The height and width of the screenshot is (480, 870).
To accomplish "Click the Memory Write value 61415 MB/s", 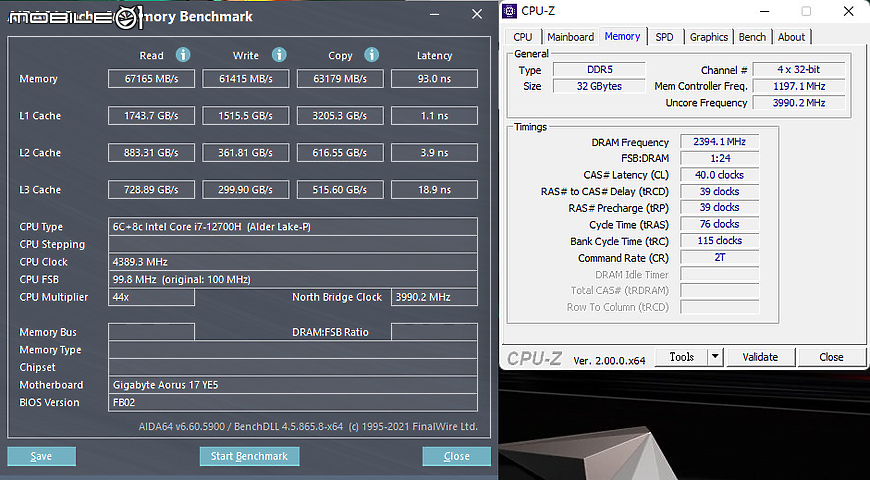I will (x=246, y=79).
